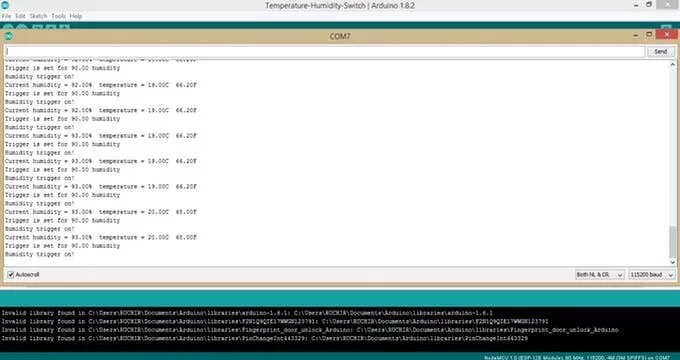Open the 115200 baud rate dropdown
Viewport: 680px width, 360px height.
652,275
